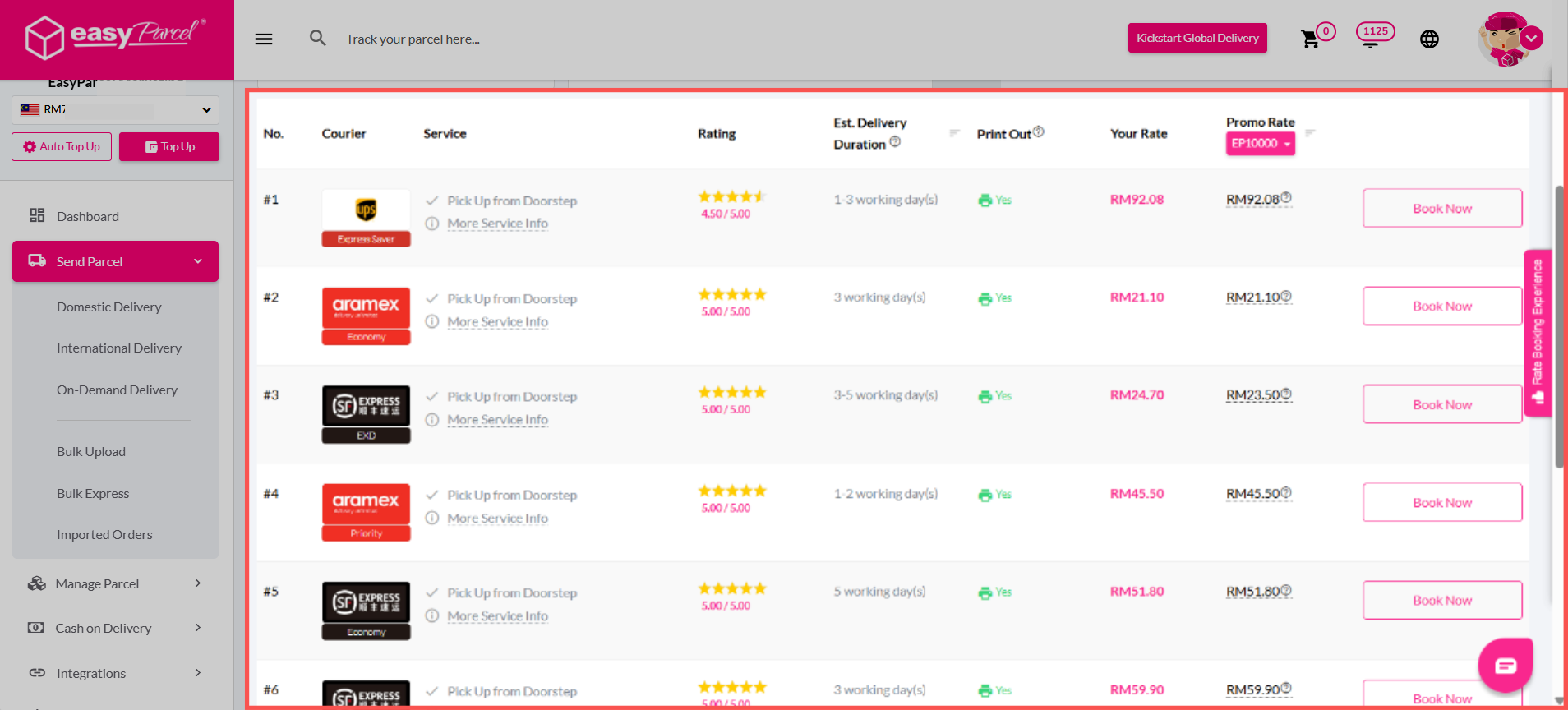Click the Aramex Economy courier logo
The width and height of the screenshot is (1568, 710).
366,316
